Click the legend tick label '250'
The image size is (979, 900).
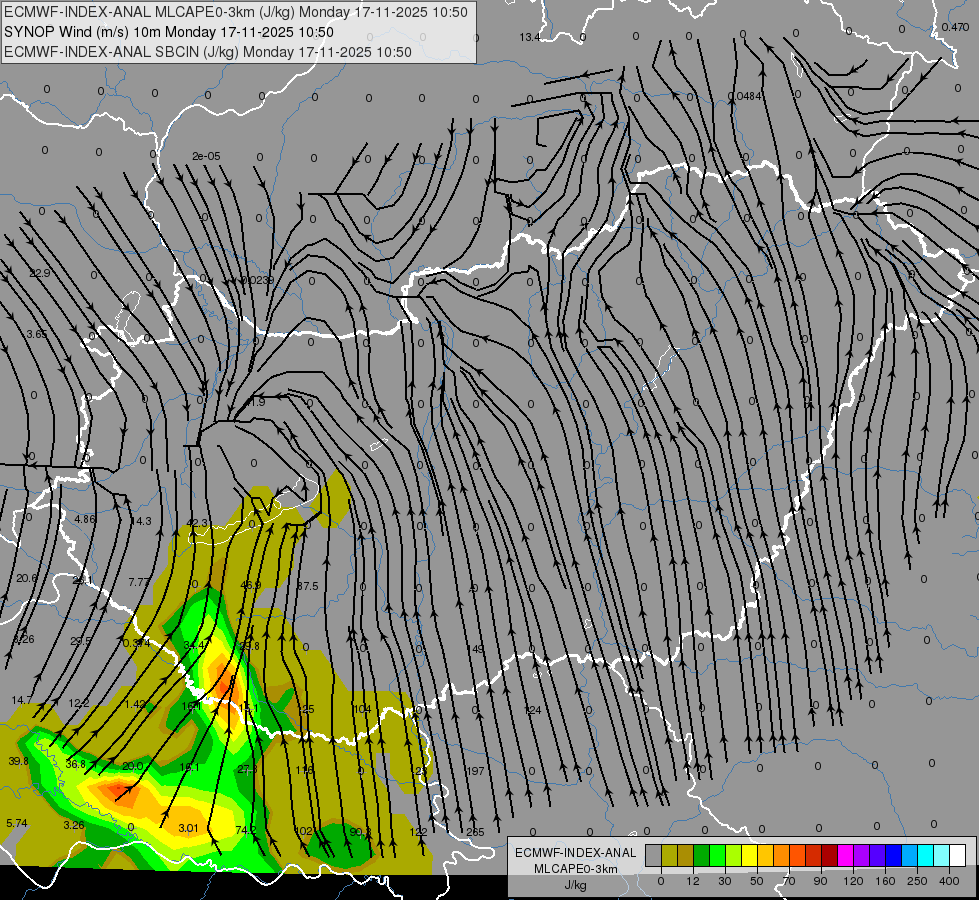[917, 881]
